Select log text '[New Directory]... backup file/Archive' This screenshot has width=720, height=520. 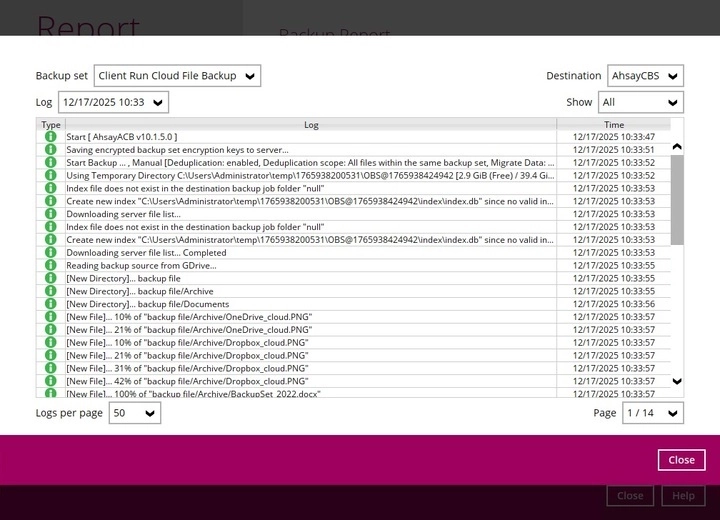pos(140,291)
